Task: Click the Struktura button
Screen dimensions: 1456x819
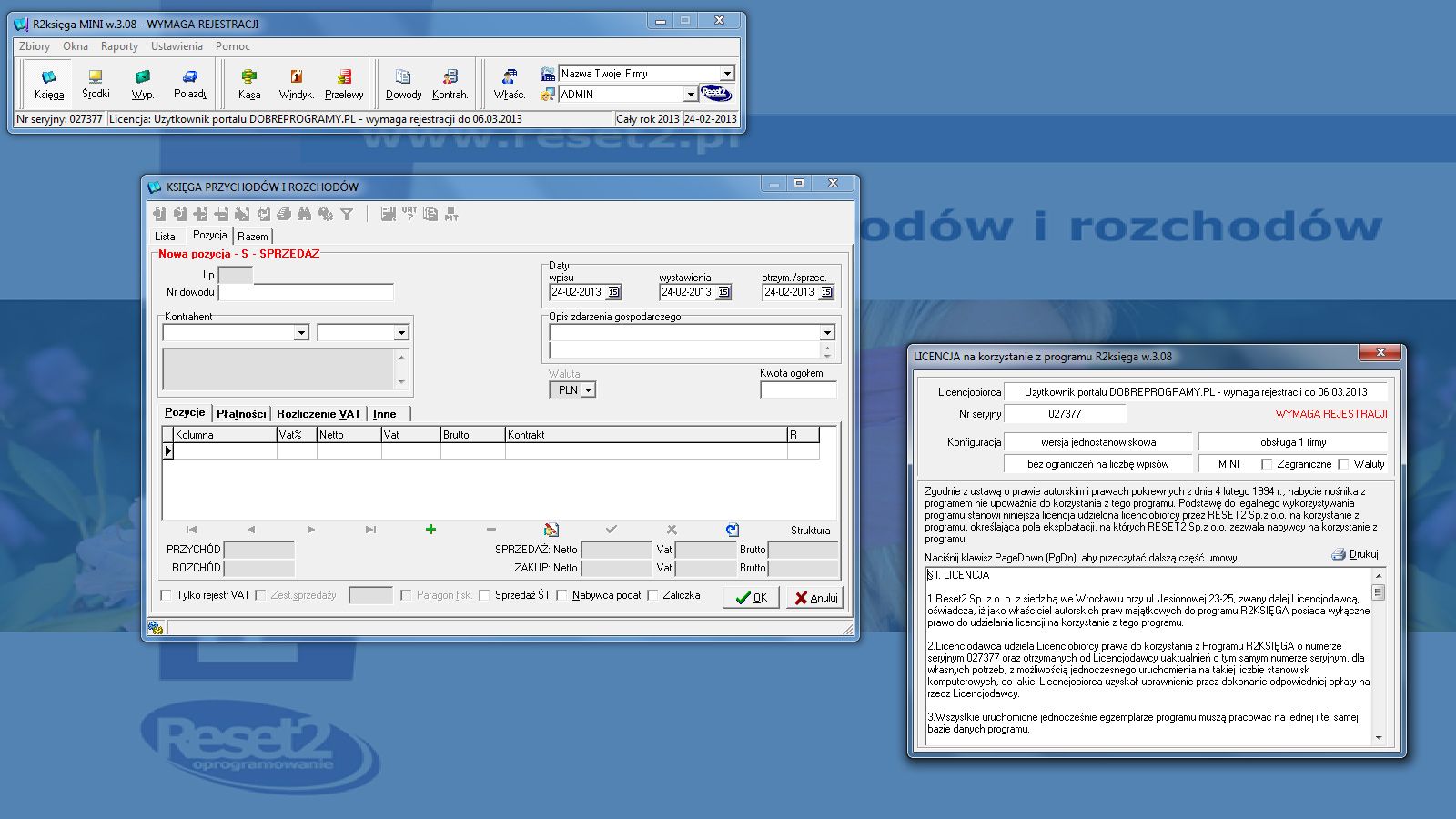Action: click(810, 531)
